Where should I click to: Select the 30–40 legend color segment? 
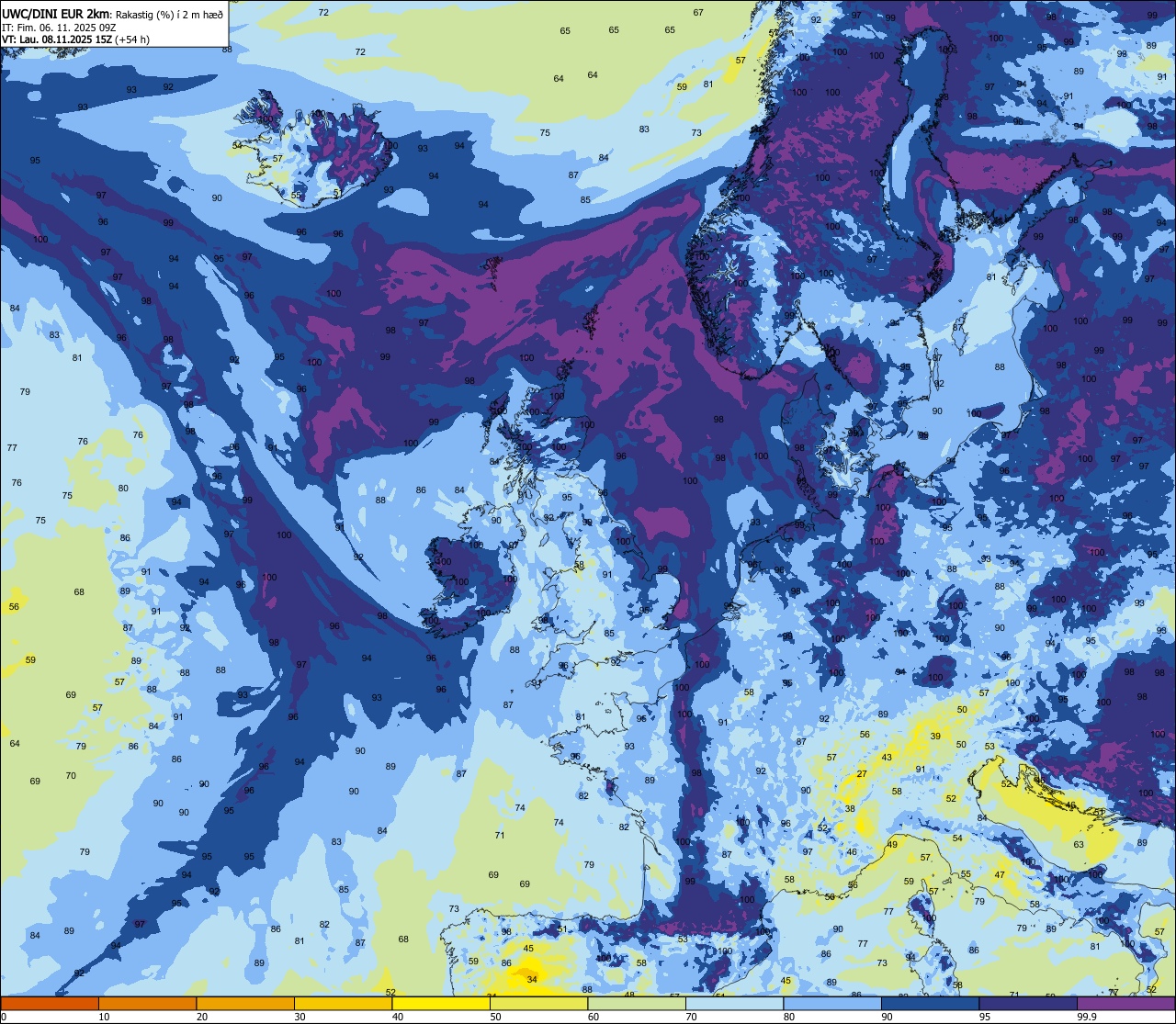click(343, 1003)
